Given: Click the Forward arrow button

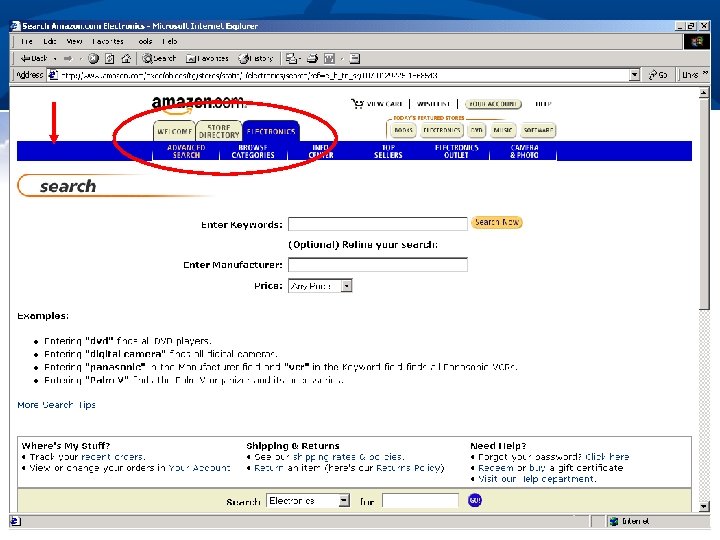Looking at the screenshot, I should [68, 58].
